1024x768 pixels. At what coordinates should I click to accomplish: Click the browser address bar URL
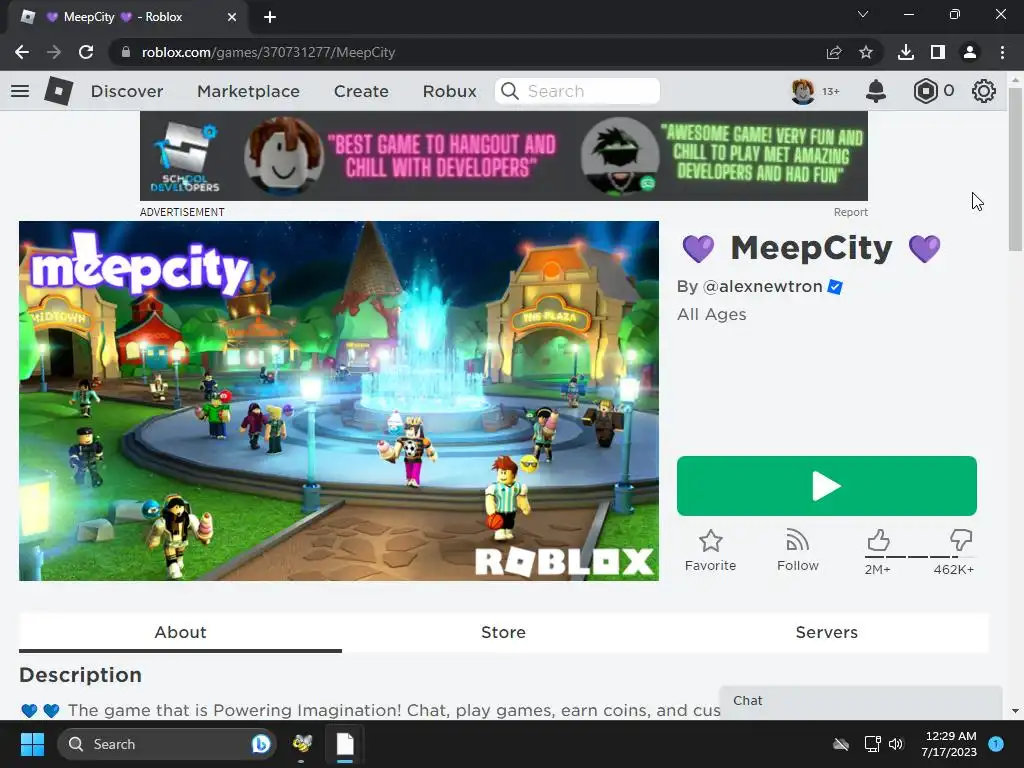coord(268,52)
